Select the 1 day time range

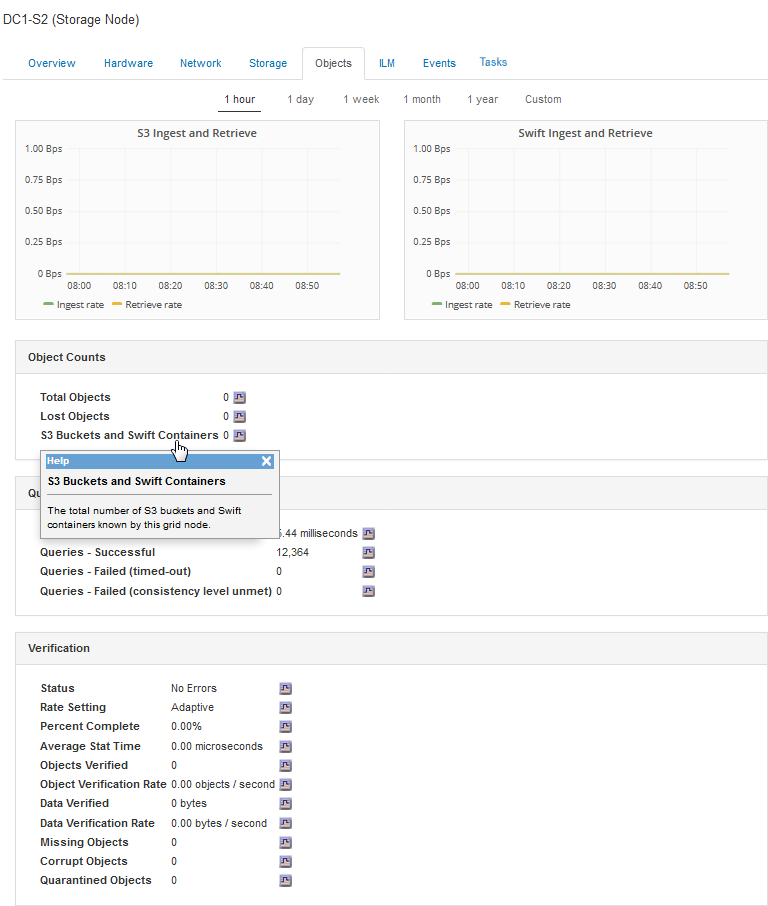click(x=300, y=99)
